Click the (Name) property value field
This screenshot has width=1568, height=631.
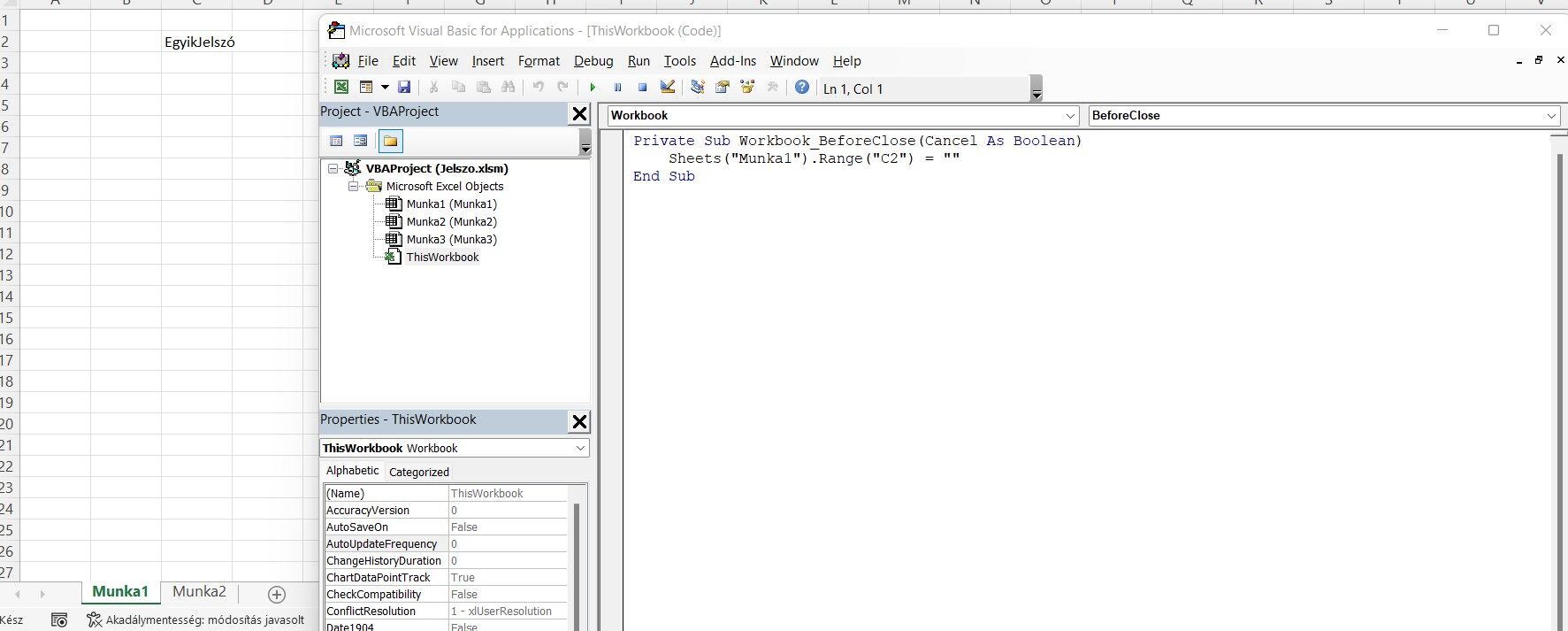508,493
